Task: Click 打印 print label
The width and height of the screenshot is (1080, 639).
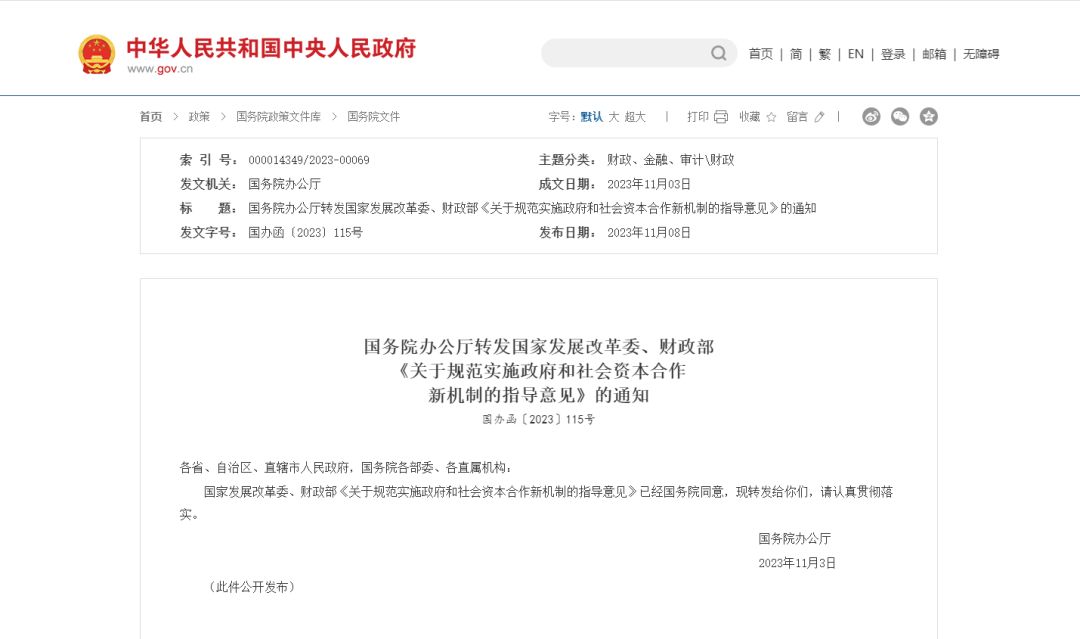Action: [x=698, y=117]
